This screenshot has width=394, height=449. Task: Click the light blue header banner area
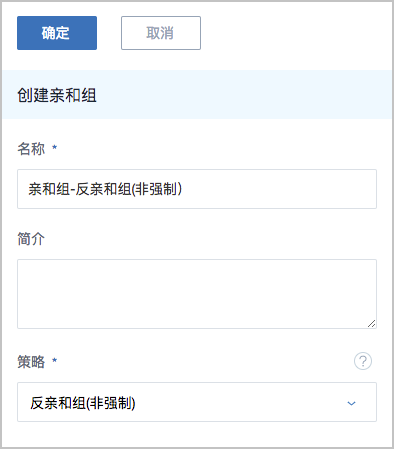click(x=197, y=94)
